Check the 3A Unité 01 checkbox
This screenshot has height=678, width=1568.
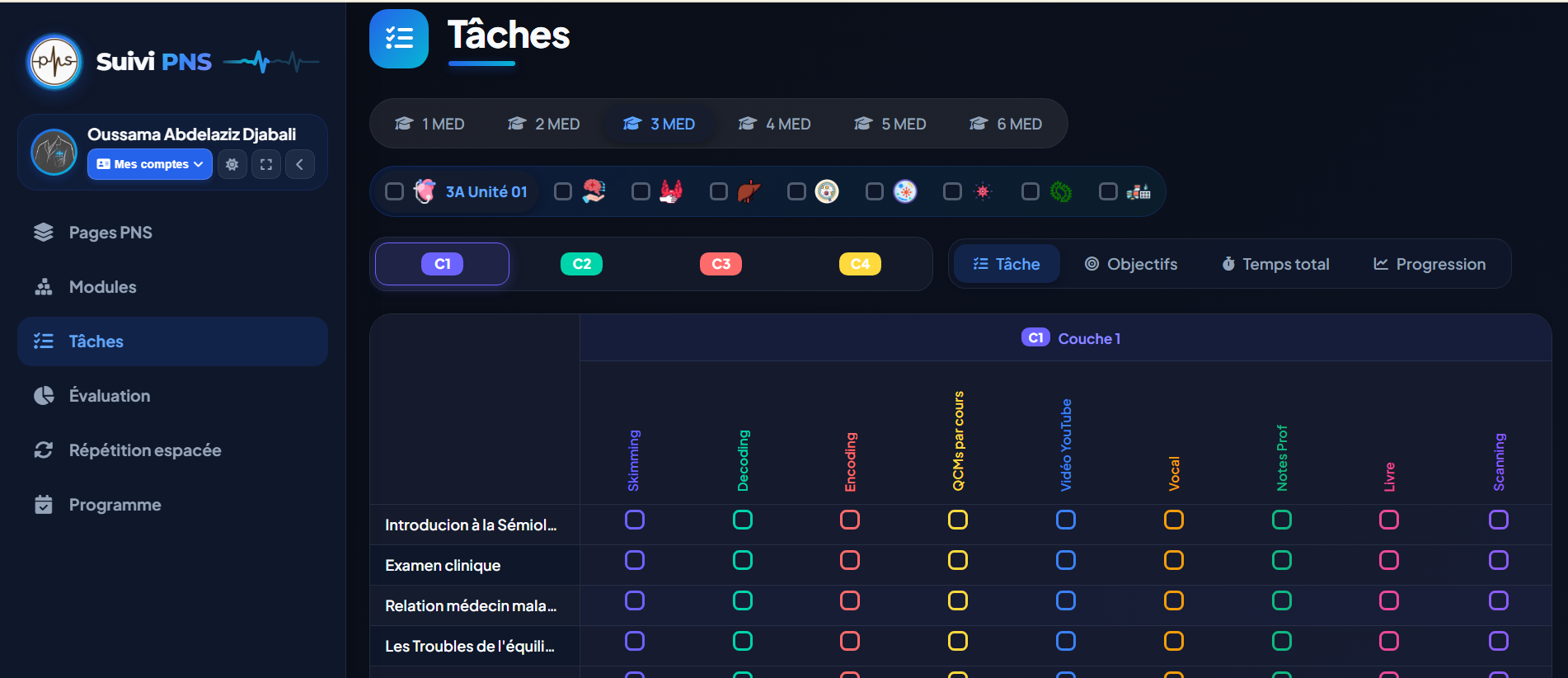394,191
